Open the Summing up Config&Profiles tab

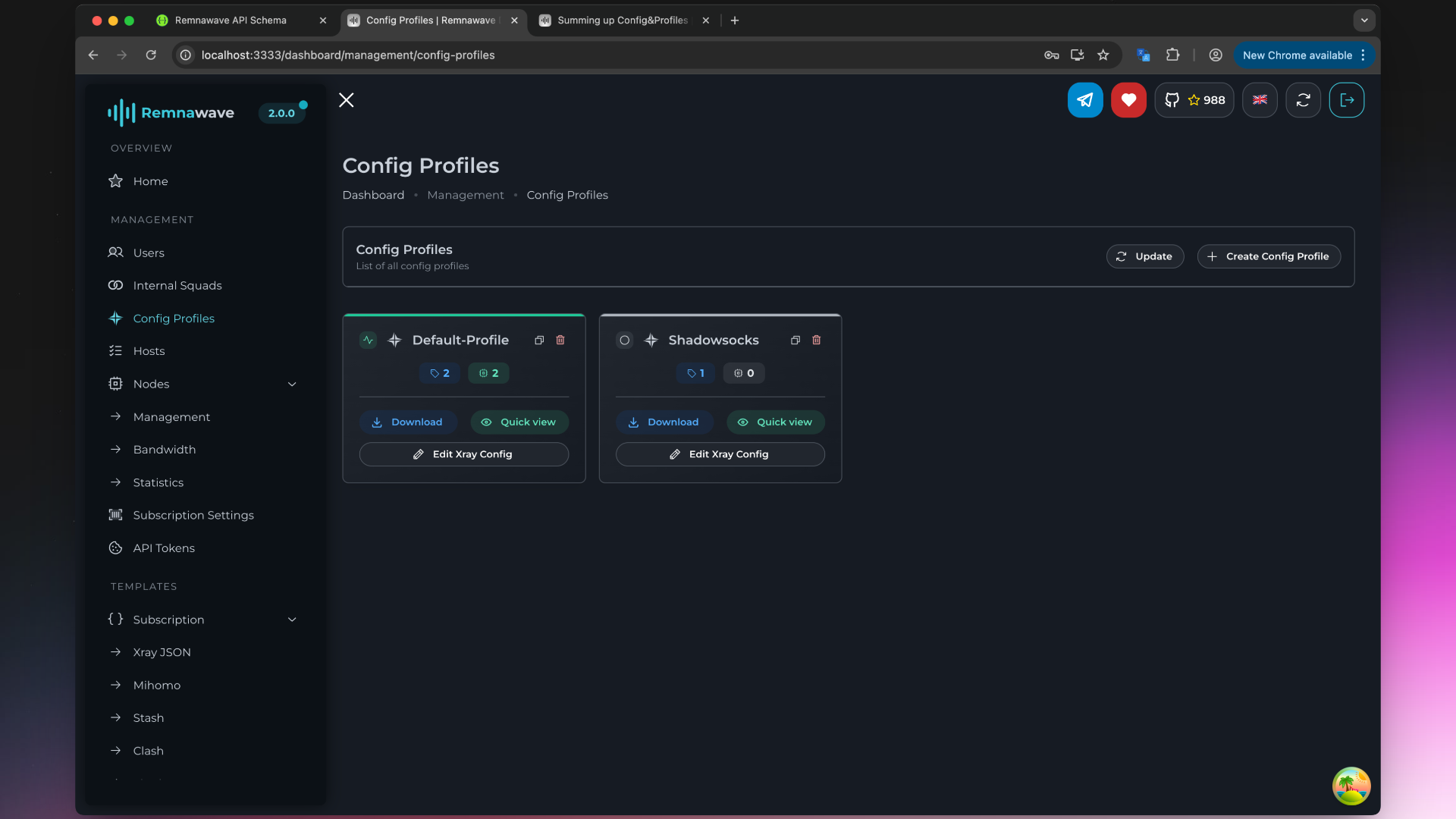[622, 20]
